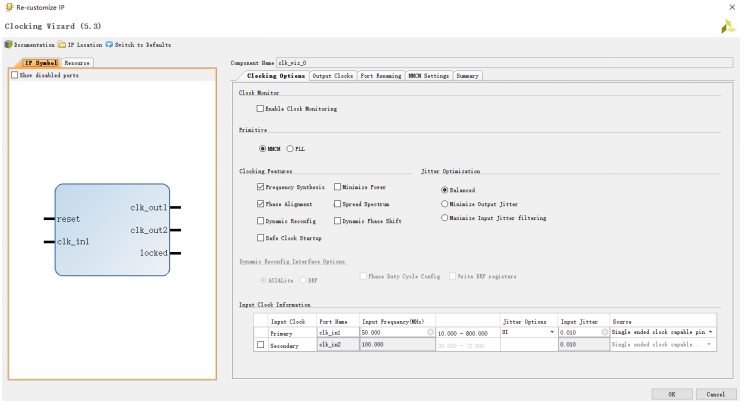Viewport: 746px width, 405px height.
Task: Enable Spread Spectrum checkbox
Action: pos(337,204)
